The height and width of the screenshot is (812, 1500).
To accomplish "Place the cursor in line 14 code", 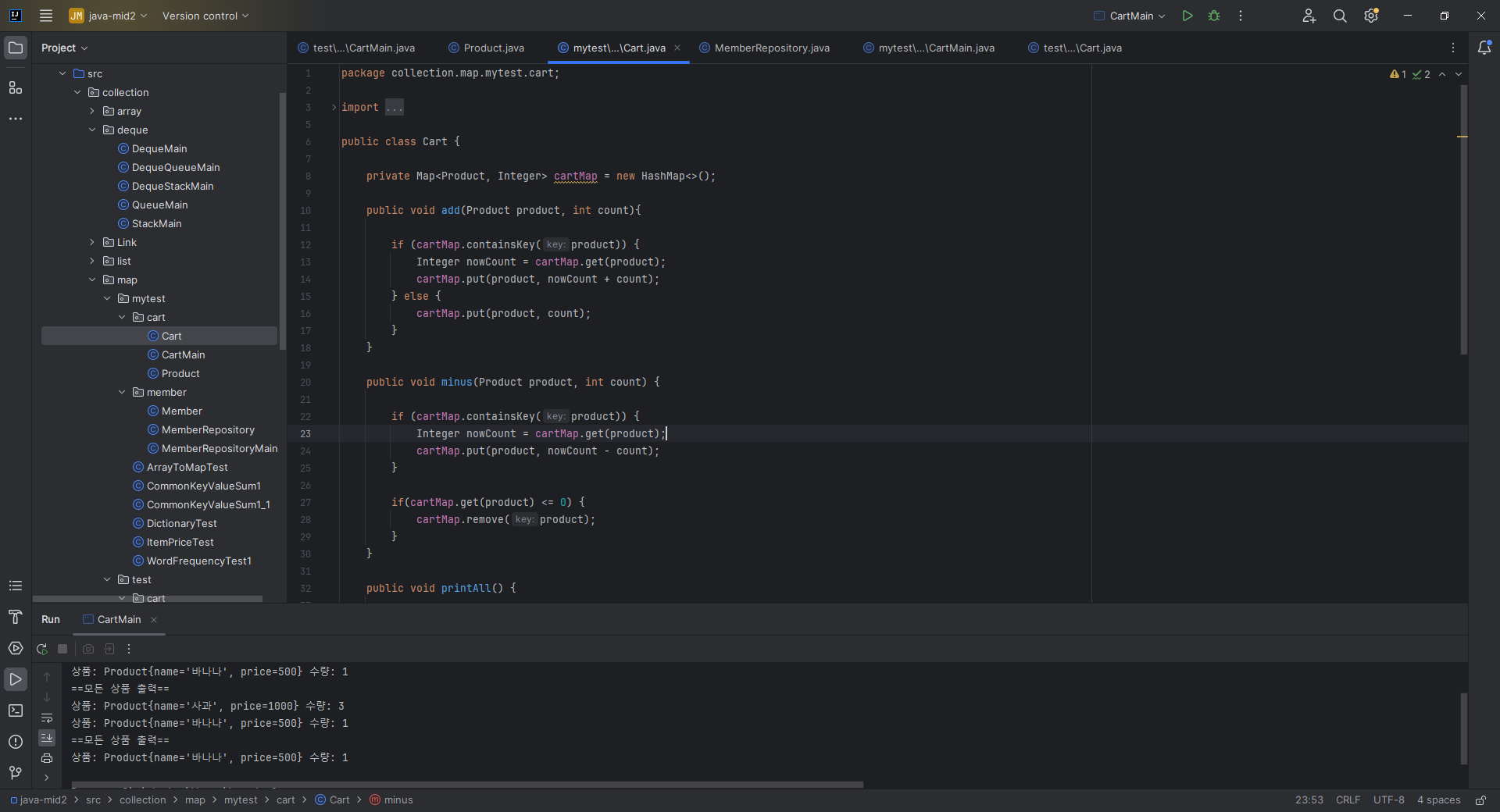I will [x=537, y=279].
